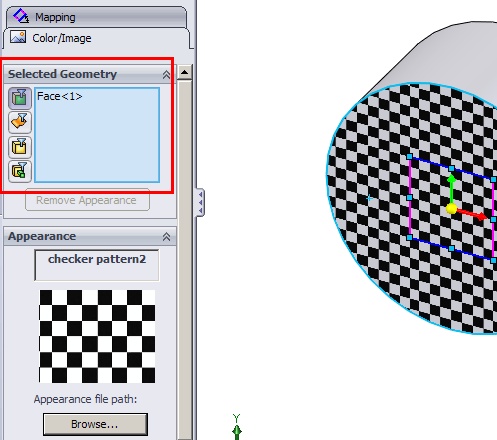Click the checker pattern2 name field

tap(97, 265)
